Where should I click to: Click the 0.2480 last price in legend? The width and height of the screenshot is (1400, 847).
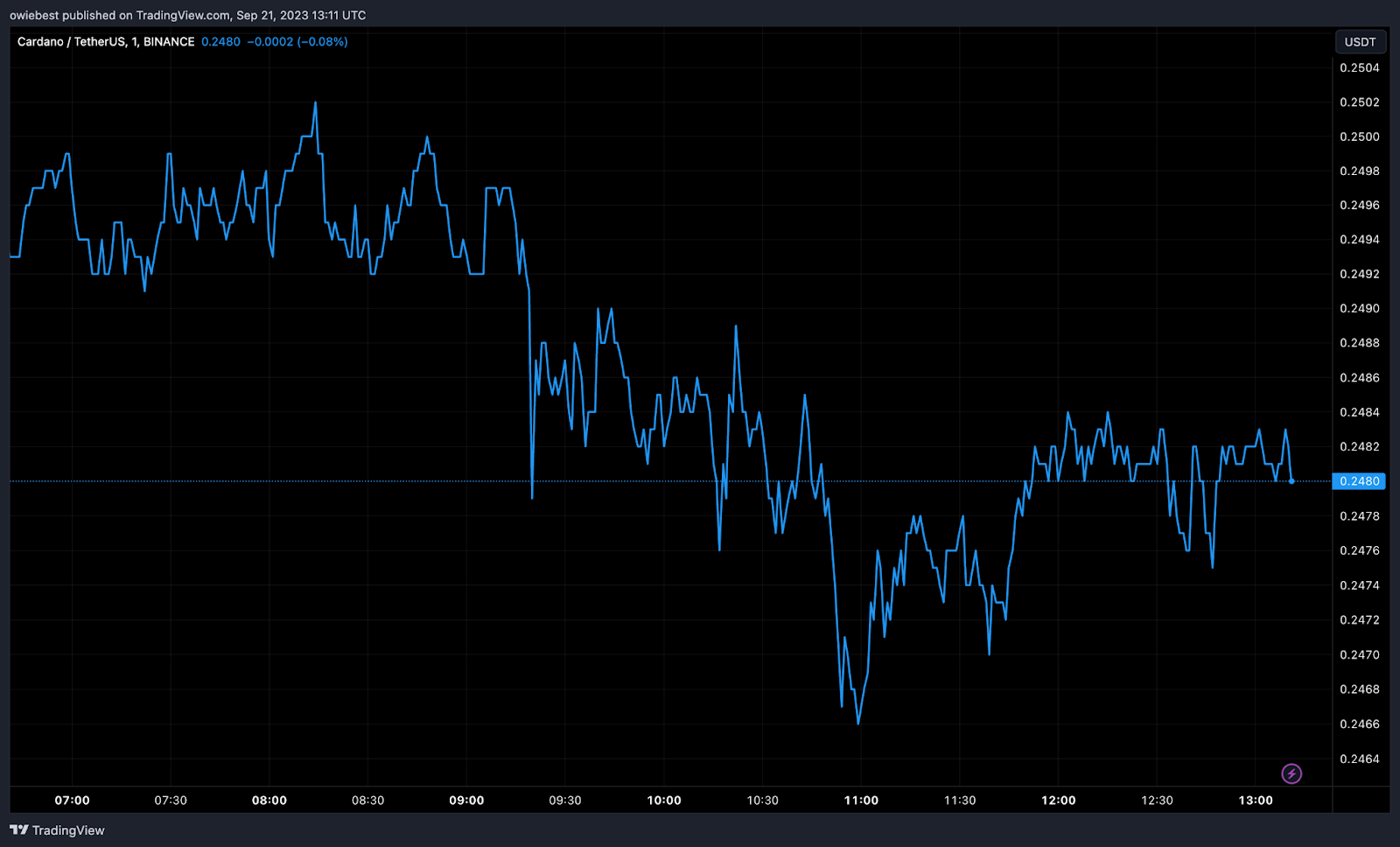(x=220, y=42)
